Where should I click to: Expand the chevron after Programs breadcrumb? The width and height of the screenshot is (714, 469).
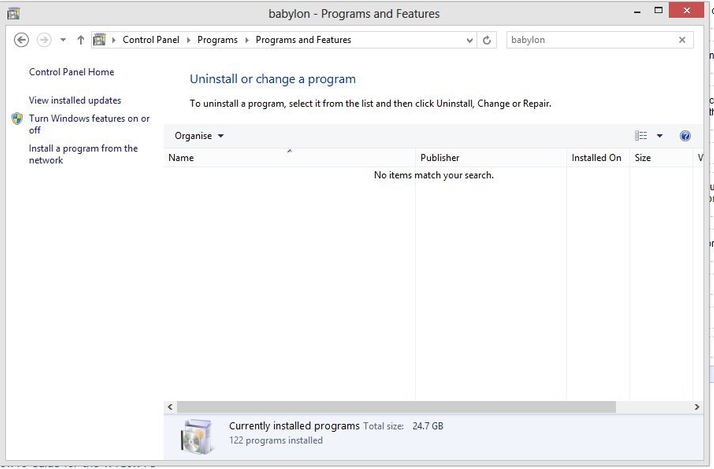point(246,40)
